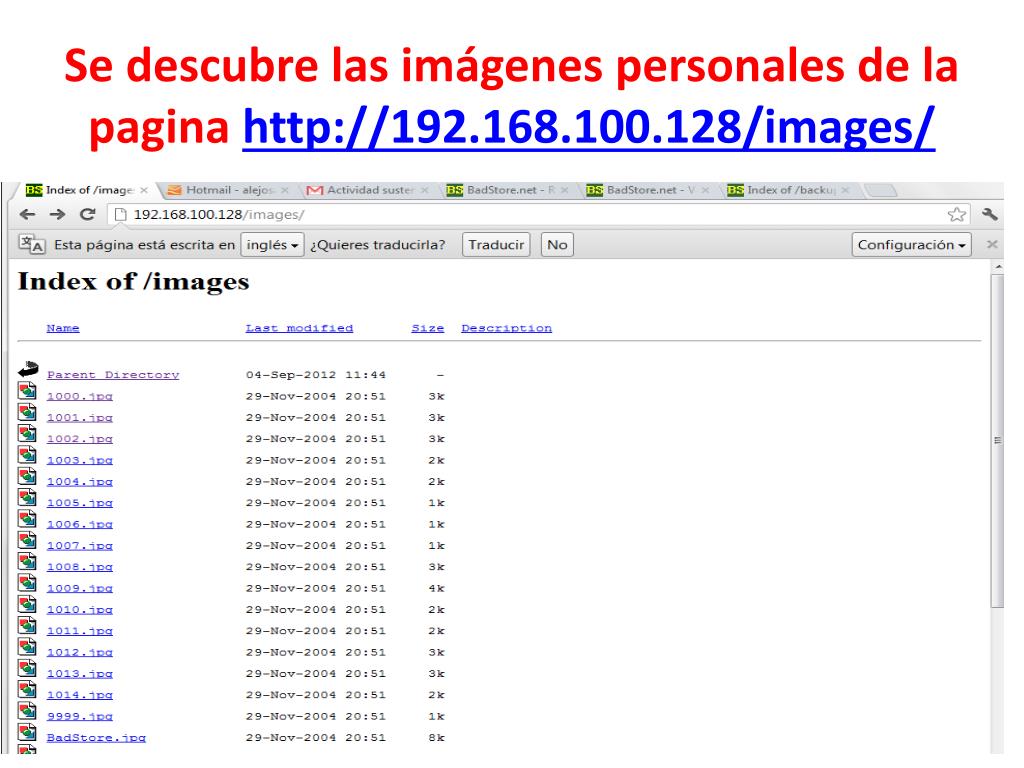
Task: Open the Parent Directory link
Action: [113, 375]
